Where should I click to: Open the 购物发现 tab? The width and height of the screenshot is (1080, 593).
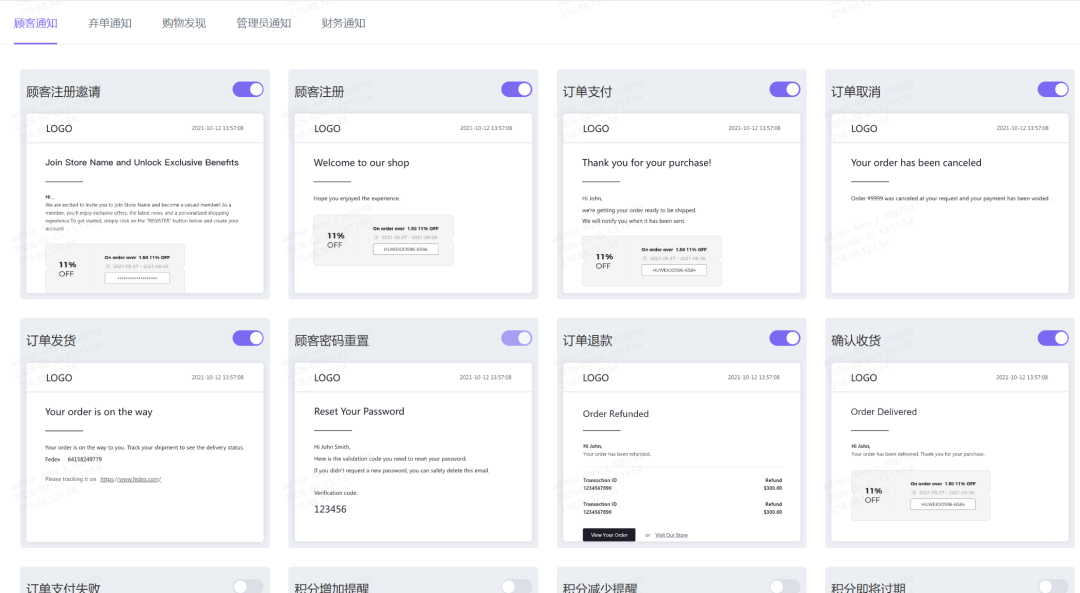click(184, 23)
